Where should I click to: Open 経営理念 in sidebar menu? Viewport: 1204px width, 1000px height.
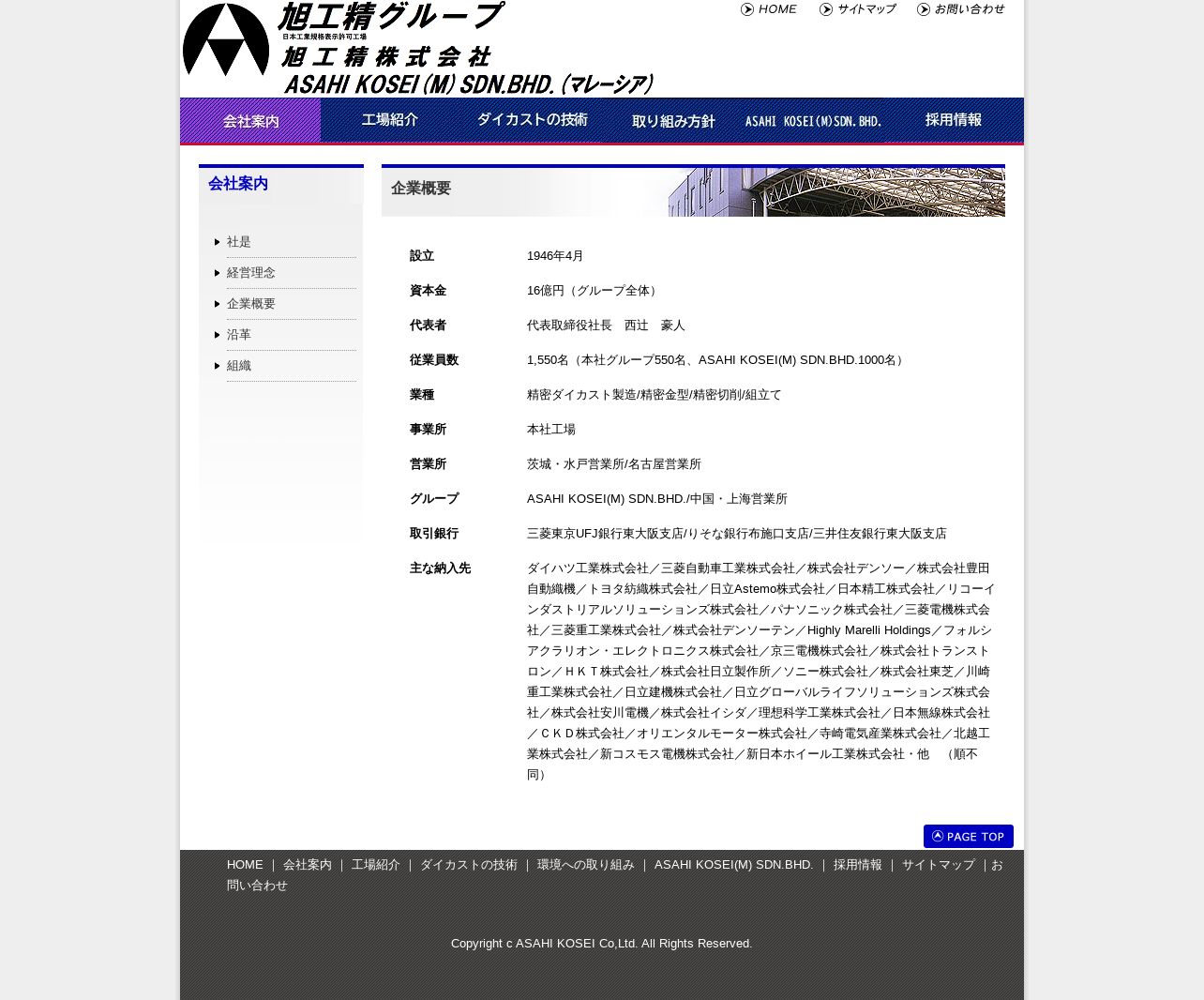pyautogui.click(x=251, y=273)
